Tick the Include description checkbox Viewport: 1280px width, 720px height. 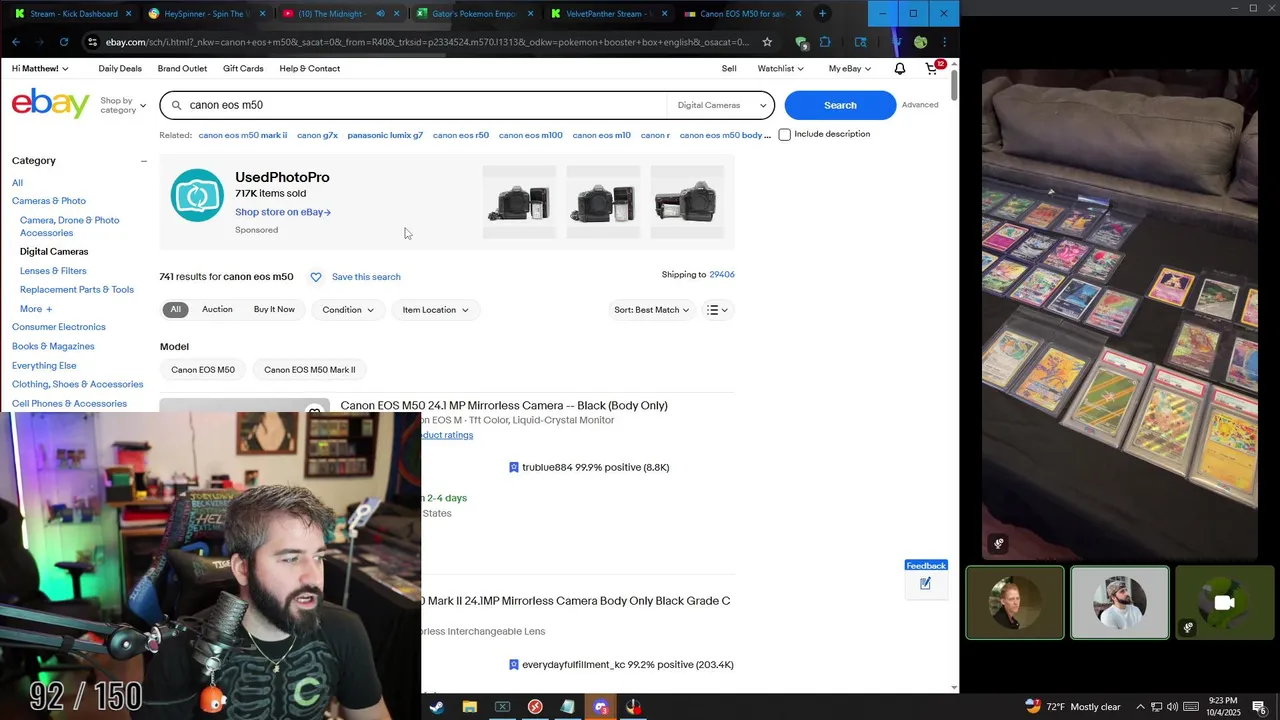tap(785, 134)
